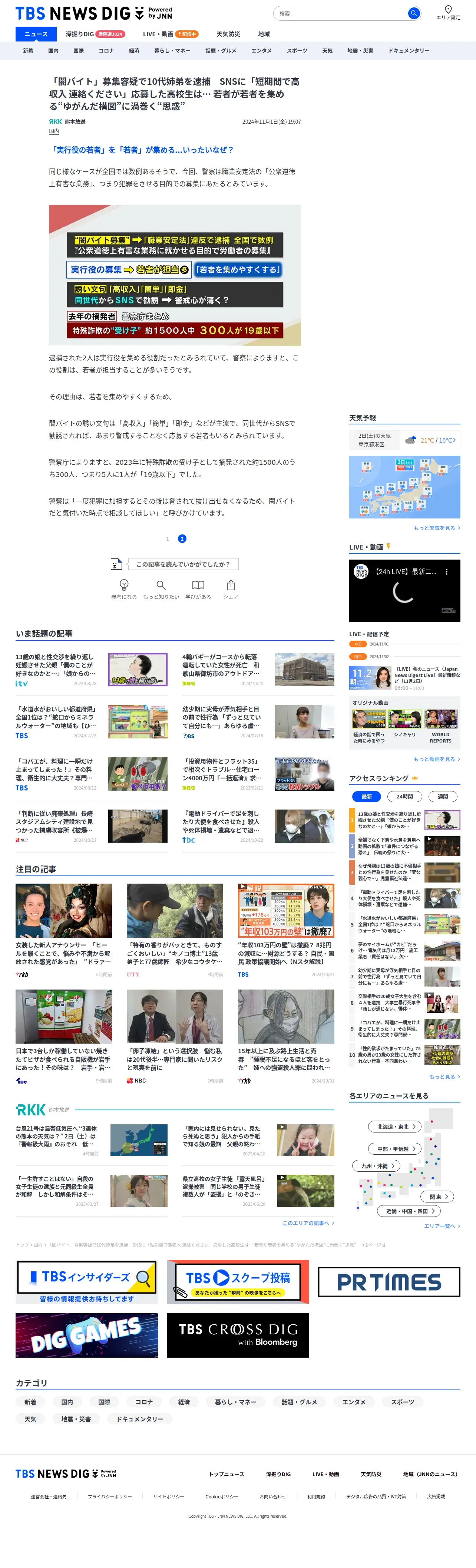Click the 国内 tag under article title
Viewport: 476px width, 1568px height.
click(x=54, y=131)
